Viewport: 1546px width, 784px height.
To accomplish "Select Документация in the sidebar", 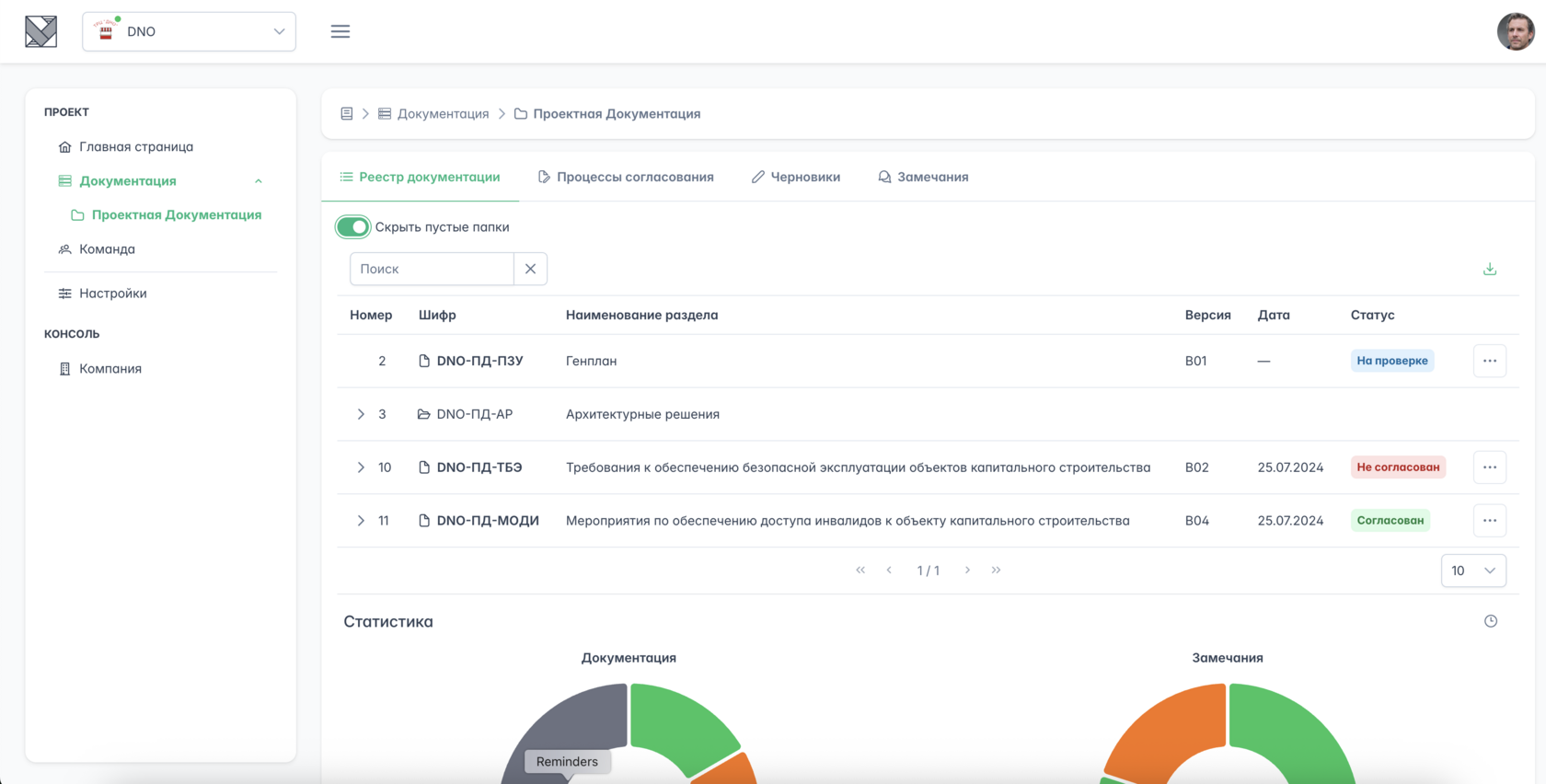I will (x=128, y=180).
